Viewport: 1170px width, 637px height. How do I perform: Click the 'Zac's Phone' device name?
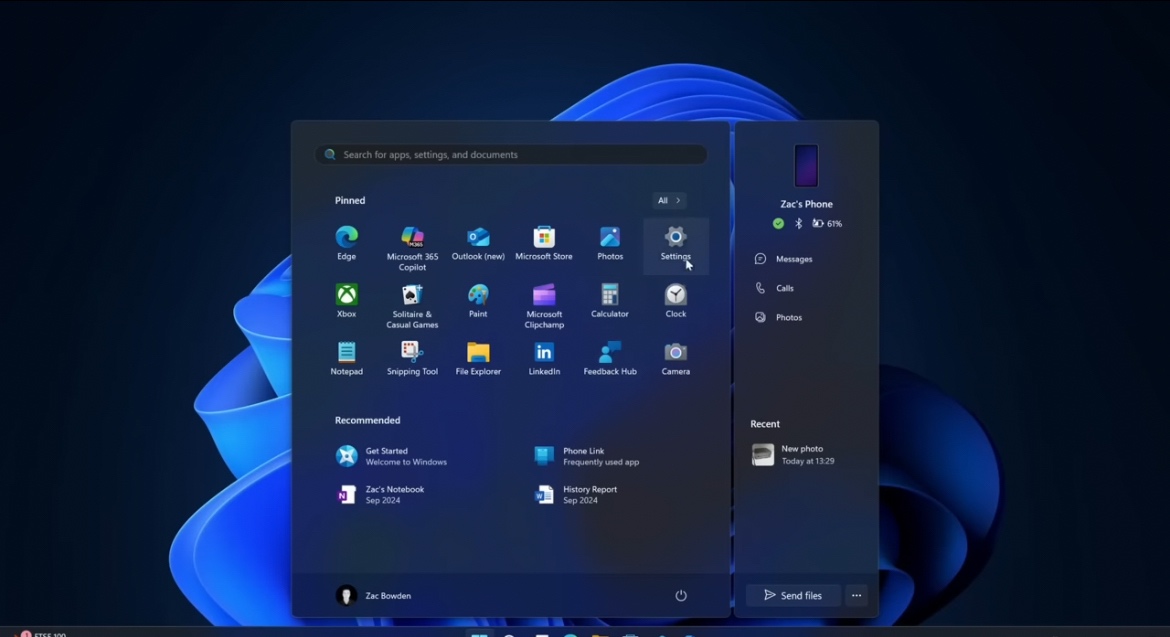point(807,204)
